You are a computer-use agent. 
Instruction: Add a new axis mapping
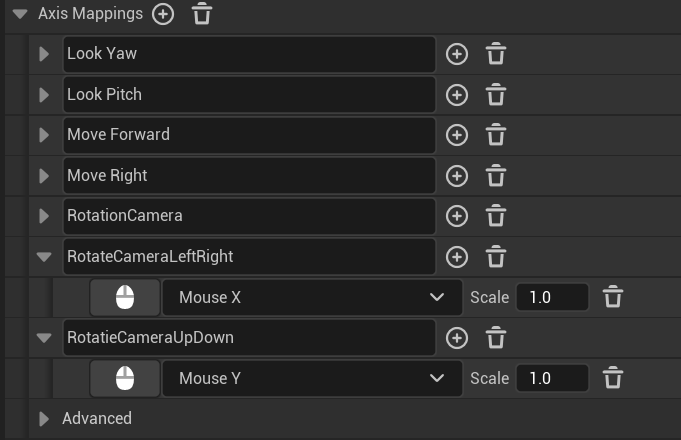click(163, 14)
